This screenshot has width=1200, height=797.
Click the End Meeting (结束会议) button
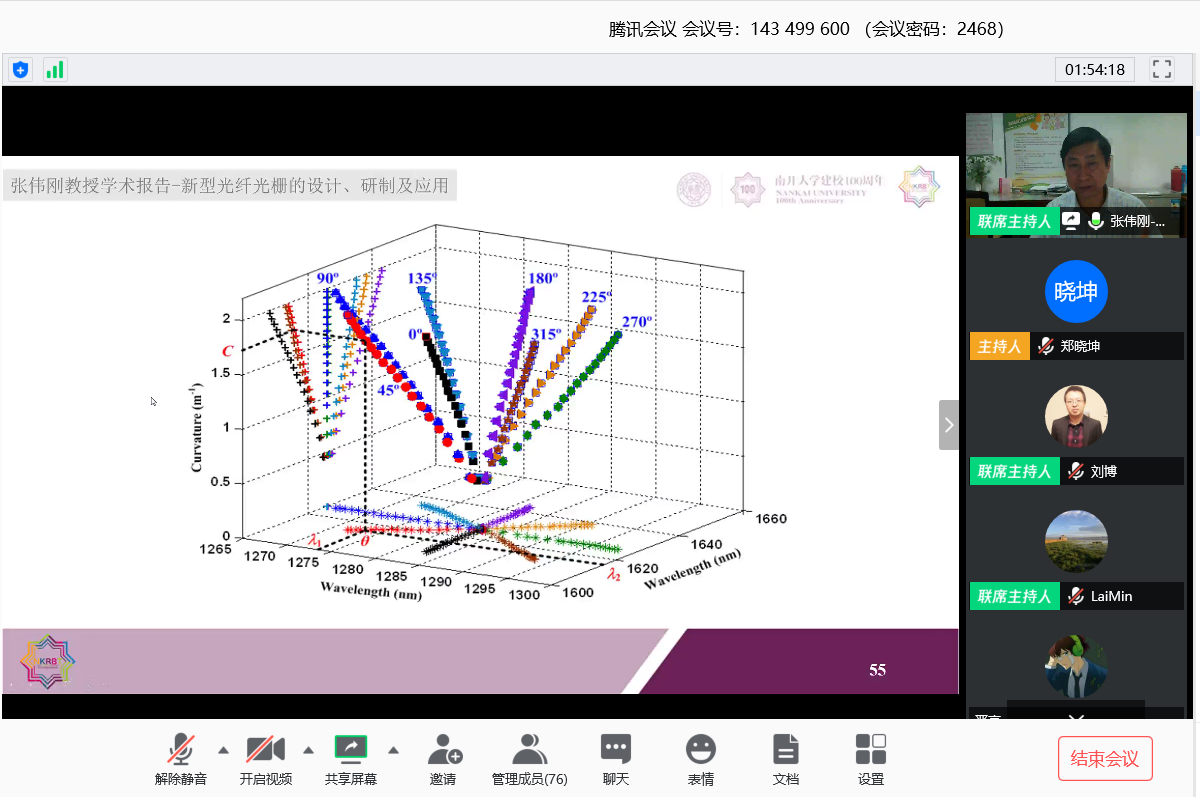pyautogui.click(x=1105, y=759)
